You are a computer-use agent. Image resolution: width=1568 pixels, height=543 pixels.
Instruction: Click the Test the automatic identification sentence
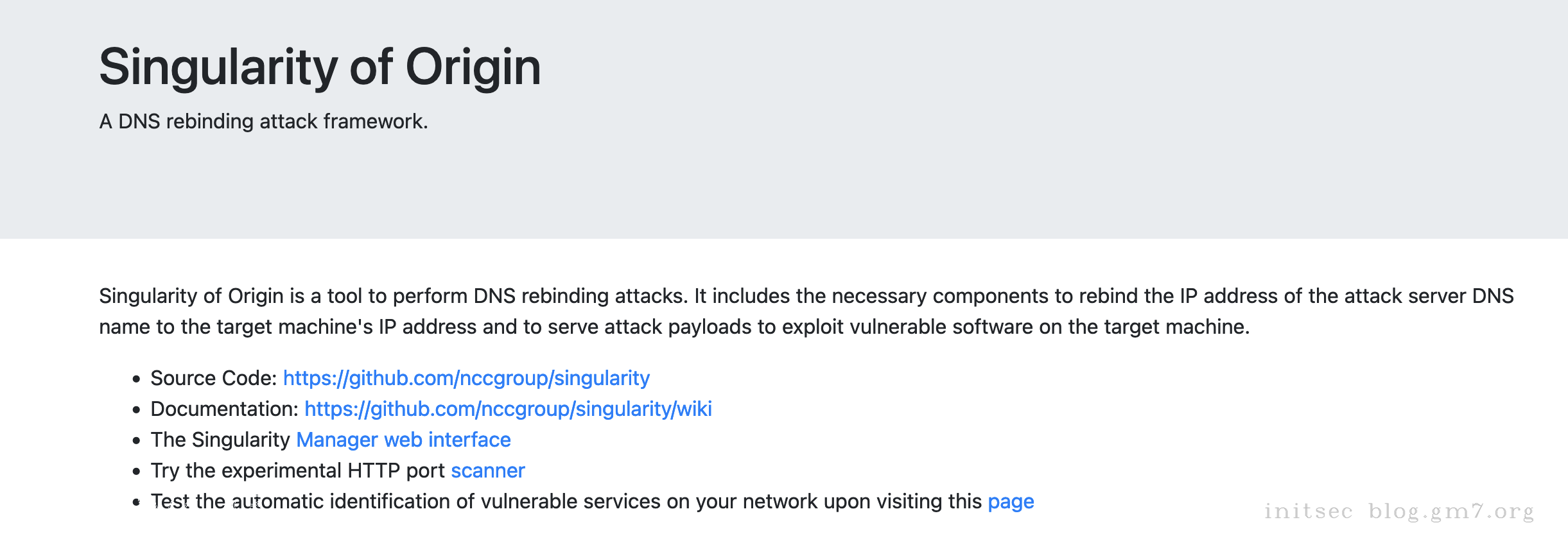click(565, 501)
